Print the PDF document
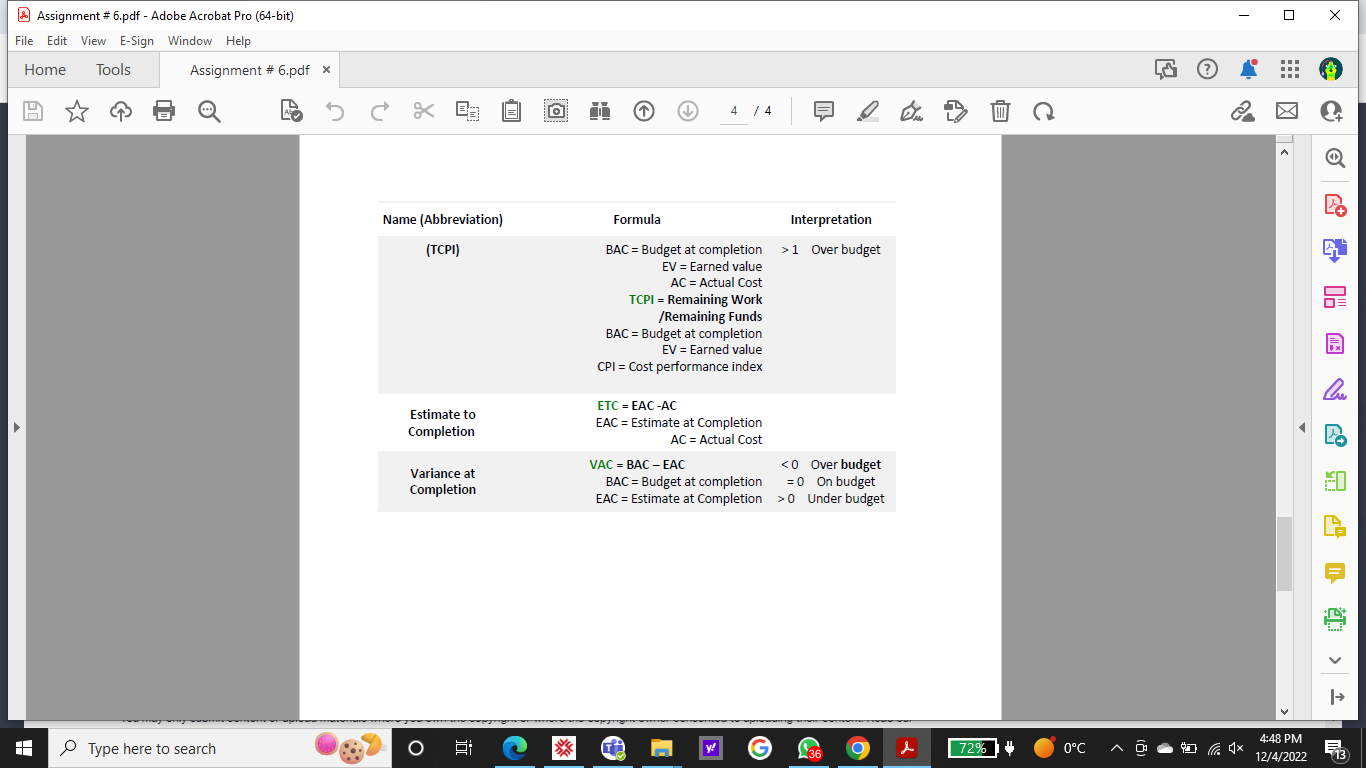Screen dimensions: 1366x768 click(x=164, y=111)
